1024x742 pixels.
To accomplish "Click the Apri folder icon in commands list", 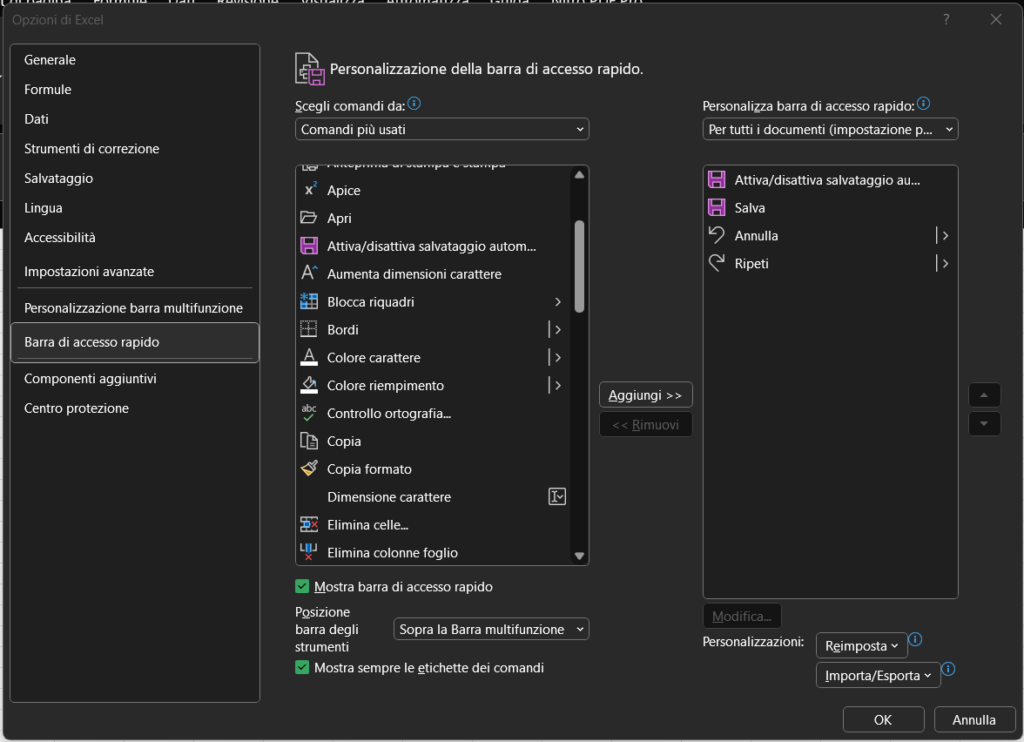I will click(309, 218).
